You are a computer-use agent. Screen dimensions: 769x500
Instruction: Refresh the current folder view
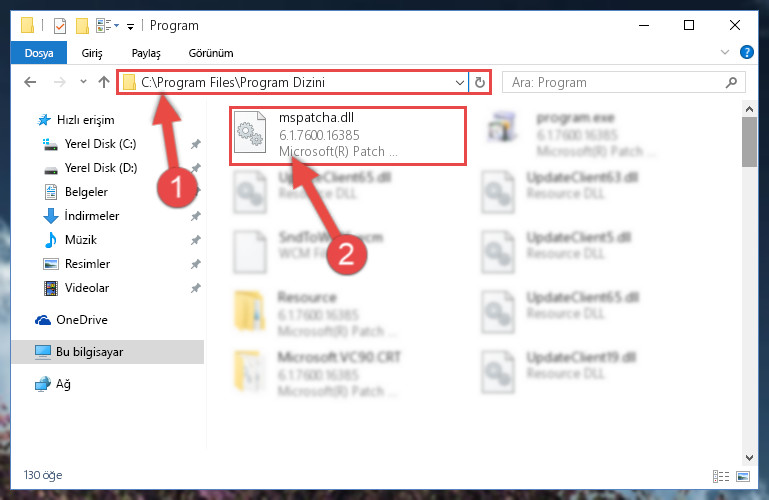(x=480, y=82)
